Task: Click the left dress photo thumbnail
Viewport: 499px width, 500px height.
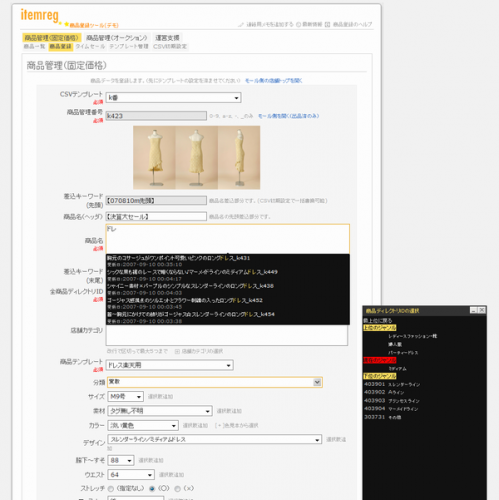Action: coord(154,157)
